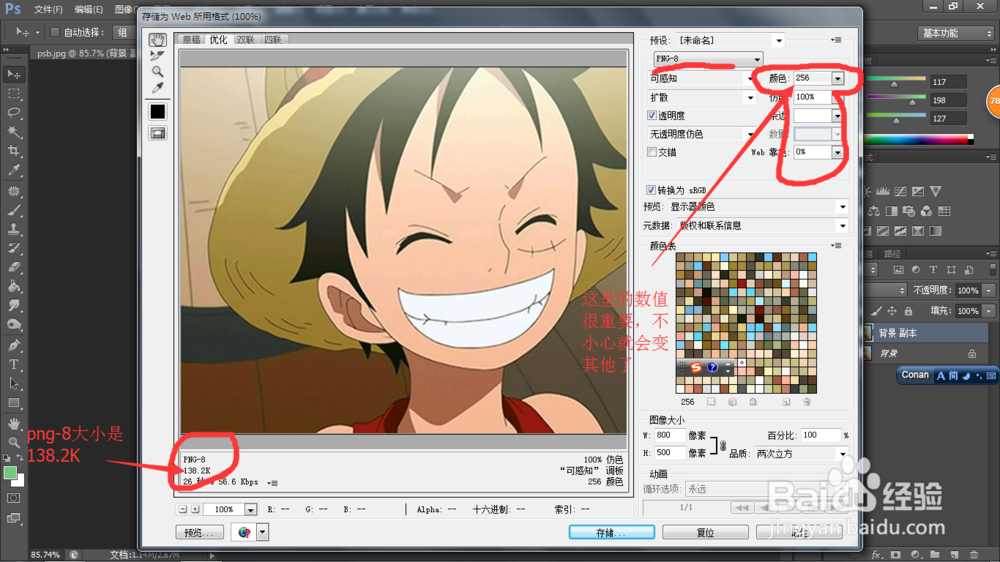Switch to the 原稿 (Original) tab
This screenshot has height=562, width=1000.
point(191,40)
